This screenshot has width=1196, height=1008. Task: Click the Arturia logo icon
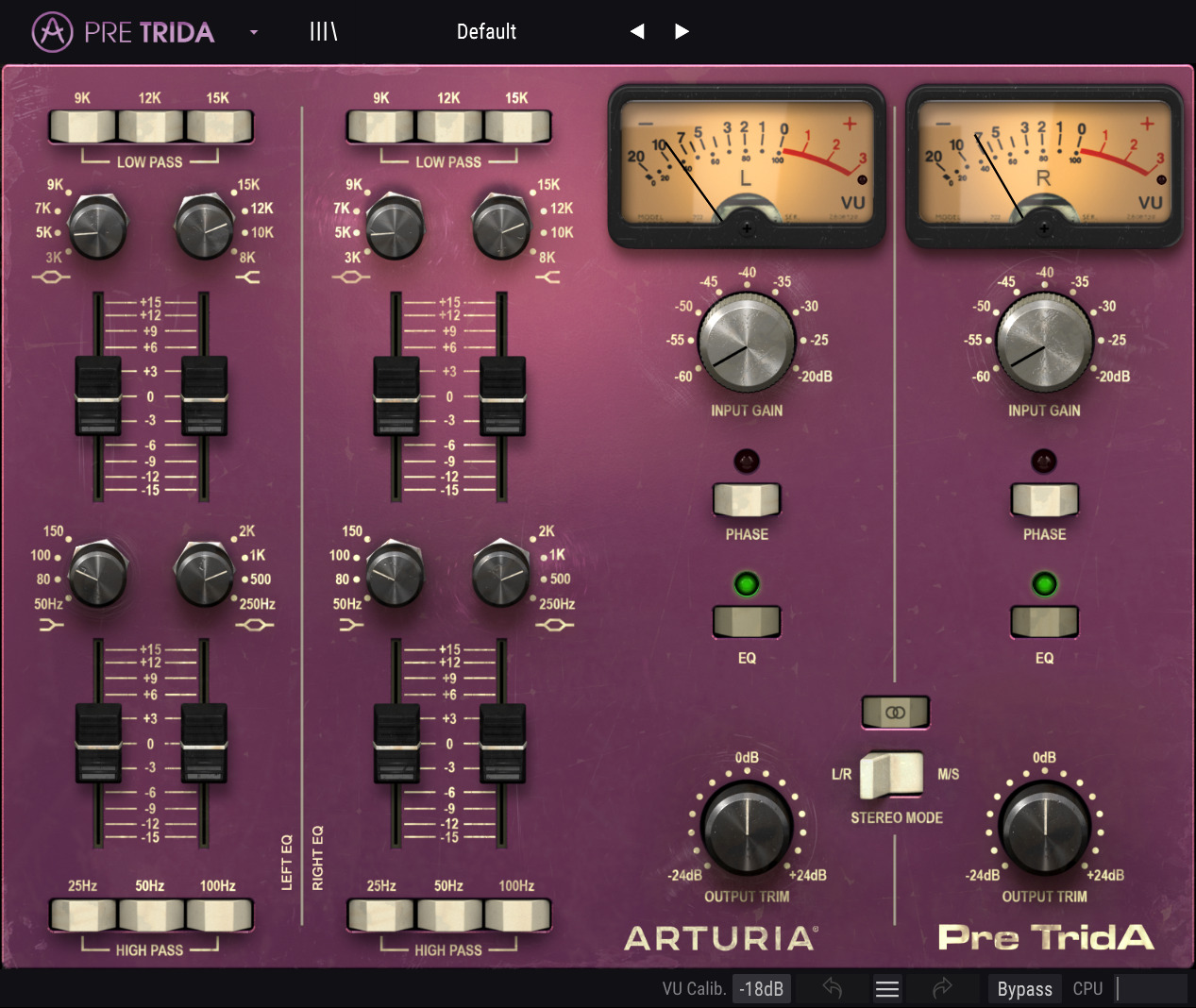[x=52, y=32]
